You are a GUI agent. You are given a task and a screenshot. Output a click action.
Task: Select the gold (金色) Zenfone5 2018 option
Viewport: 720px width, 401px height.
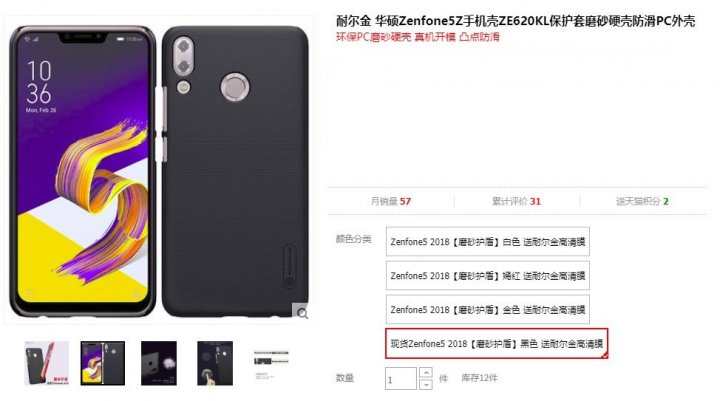coord(488,310)
